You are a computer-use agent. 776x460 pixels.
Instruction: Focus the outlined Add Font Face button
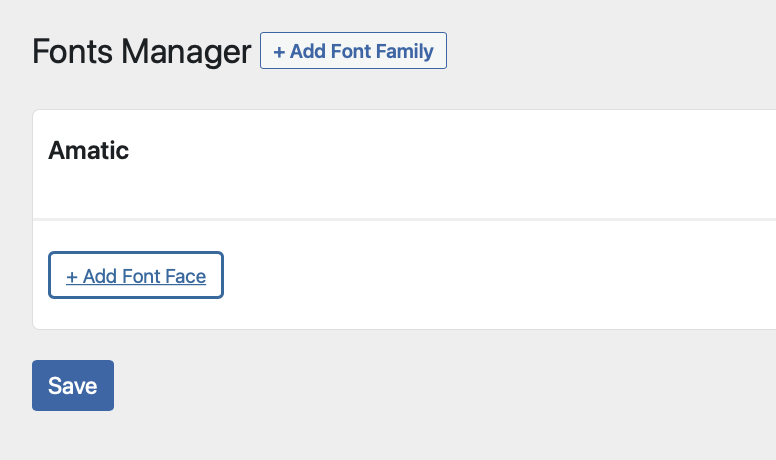(x=136, y=275)
